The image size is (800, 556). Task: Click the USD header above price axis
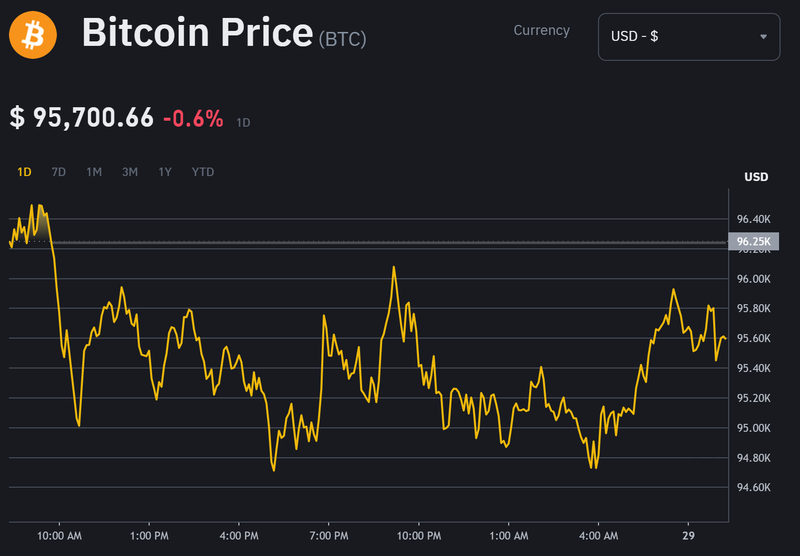756,177
